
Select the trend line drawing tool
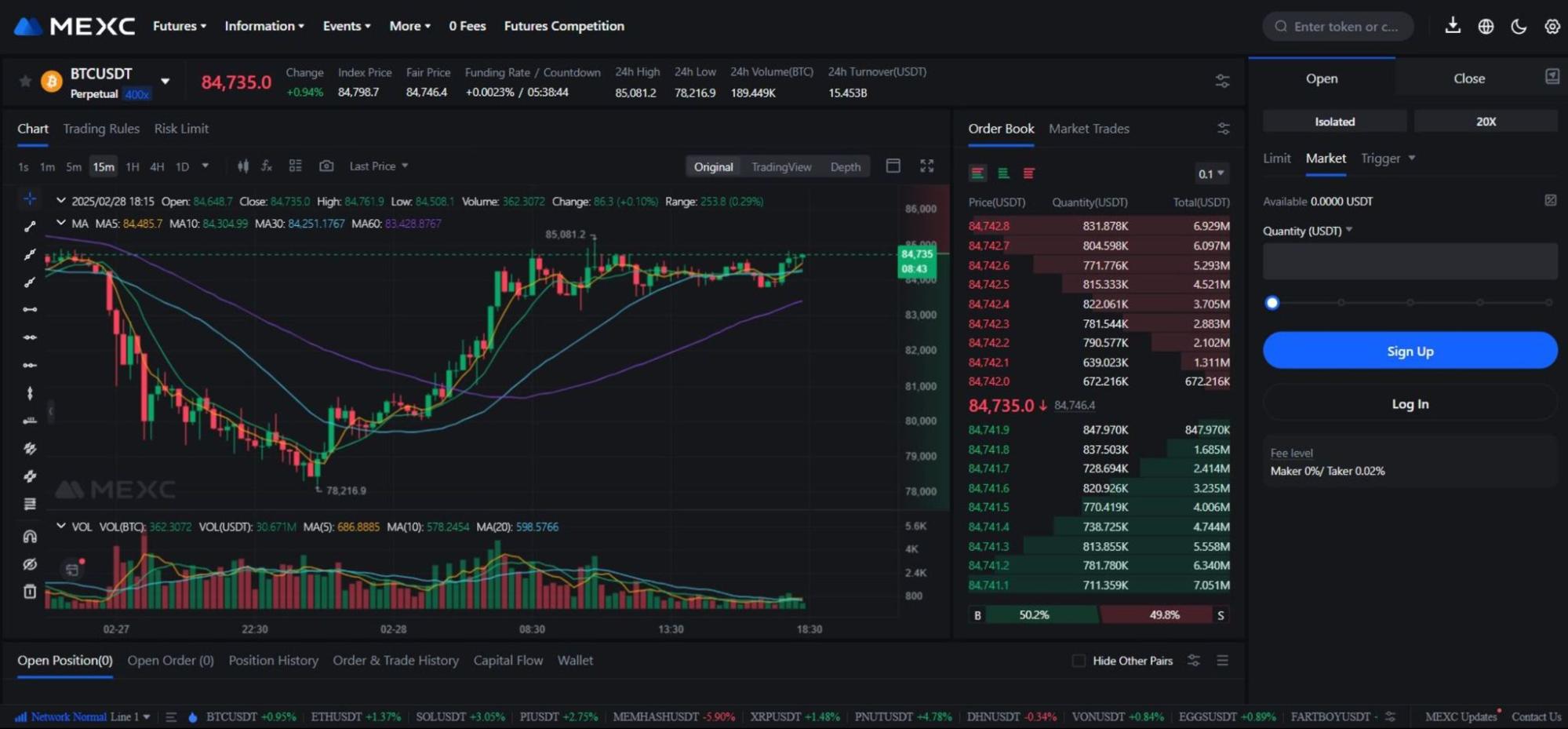[30, 227]
